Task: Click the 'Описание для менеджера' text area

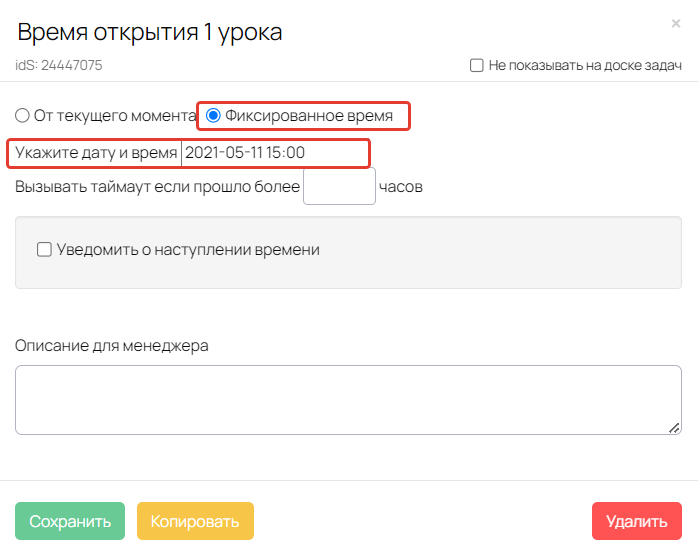Action: (348, 400)
